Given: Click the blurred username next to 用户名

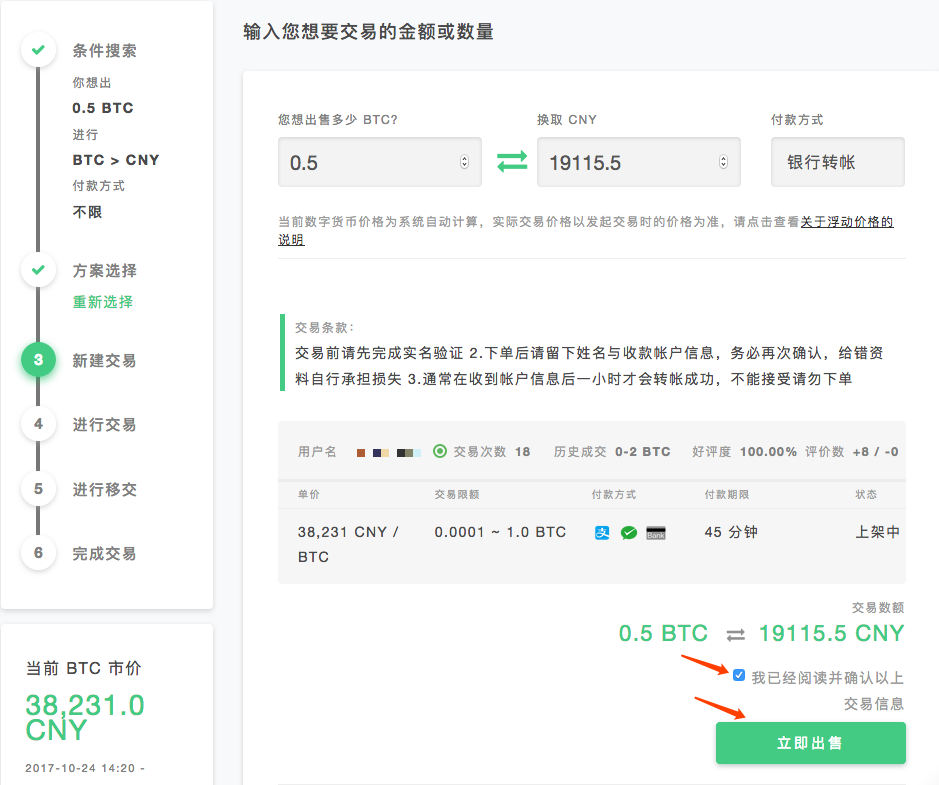Looking at the screenshot, I should 389,453.
